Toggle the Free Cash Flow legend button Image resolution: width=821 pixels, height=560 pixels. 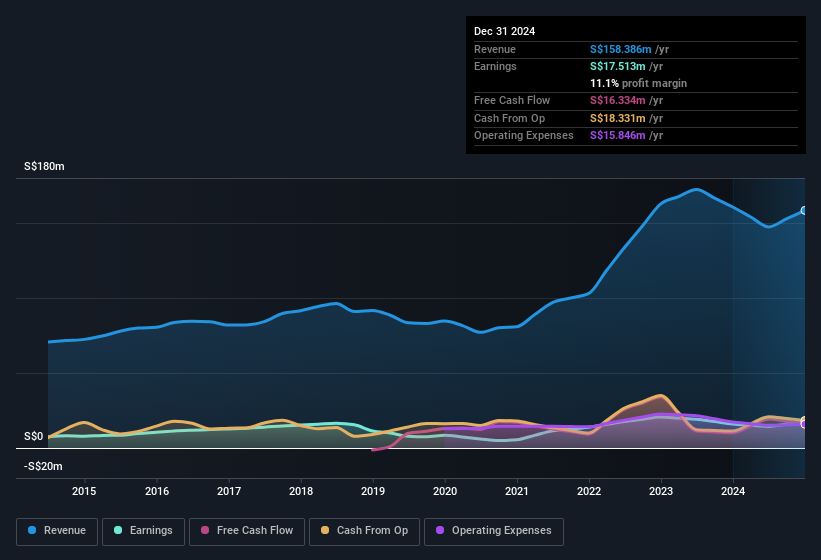tap(247, 531)
